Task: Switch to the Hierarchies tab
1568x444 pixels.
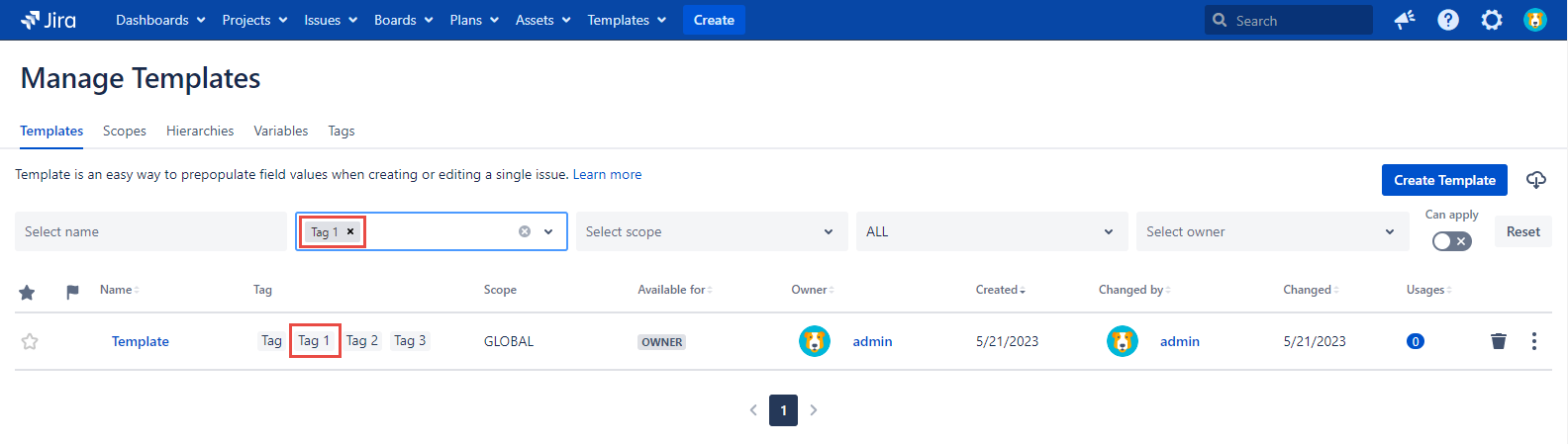Action: coord(200,131)
